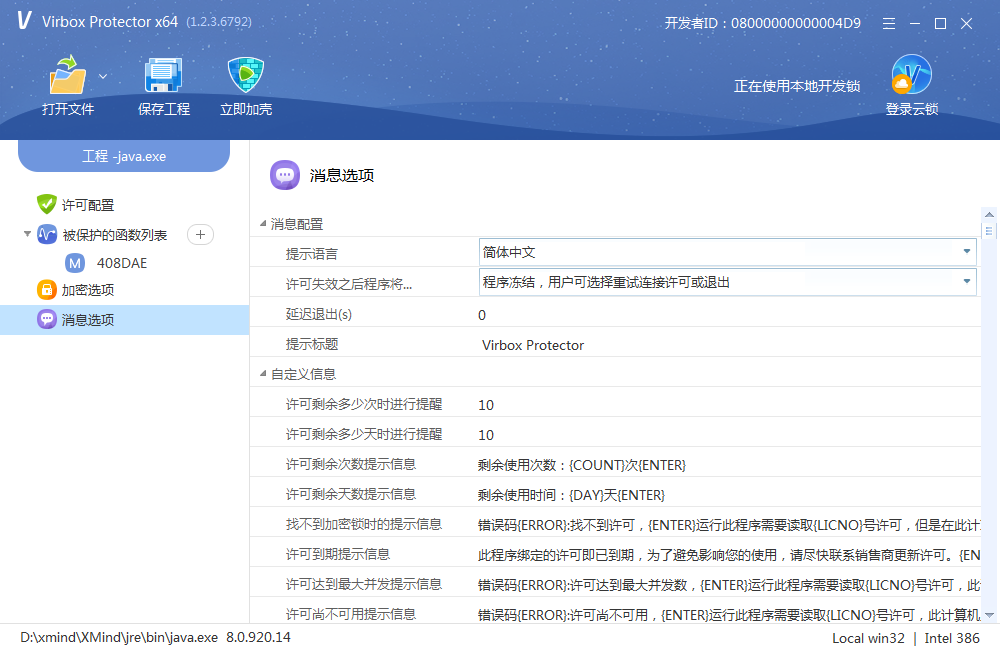Screen dimensions: 1000x650
Task: Select function 408DAE in the tree
Action: point(122,263)
